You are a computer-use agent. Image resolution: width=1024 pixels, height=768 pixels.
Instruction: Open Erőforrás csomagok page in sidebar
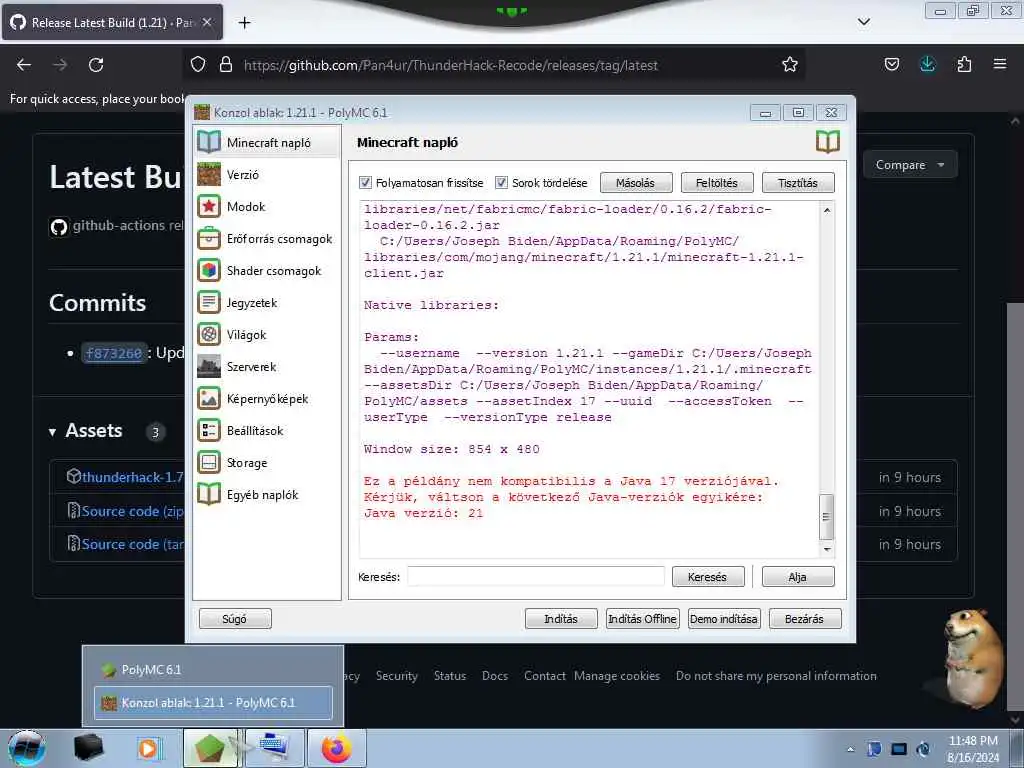click(267, 238)
